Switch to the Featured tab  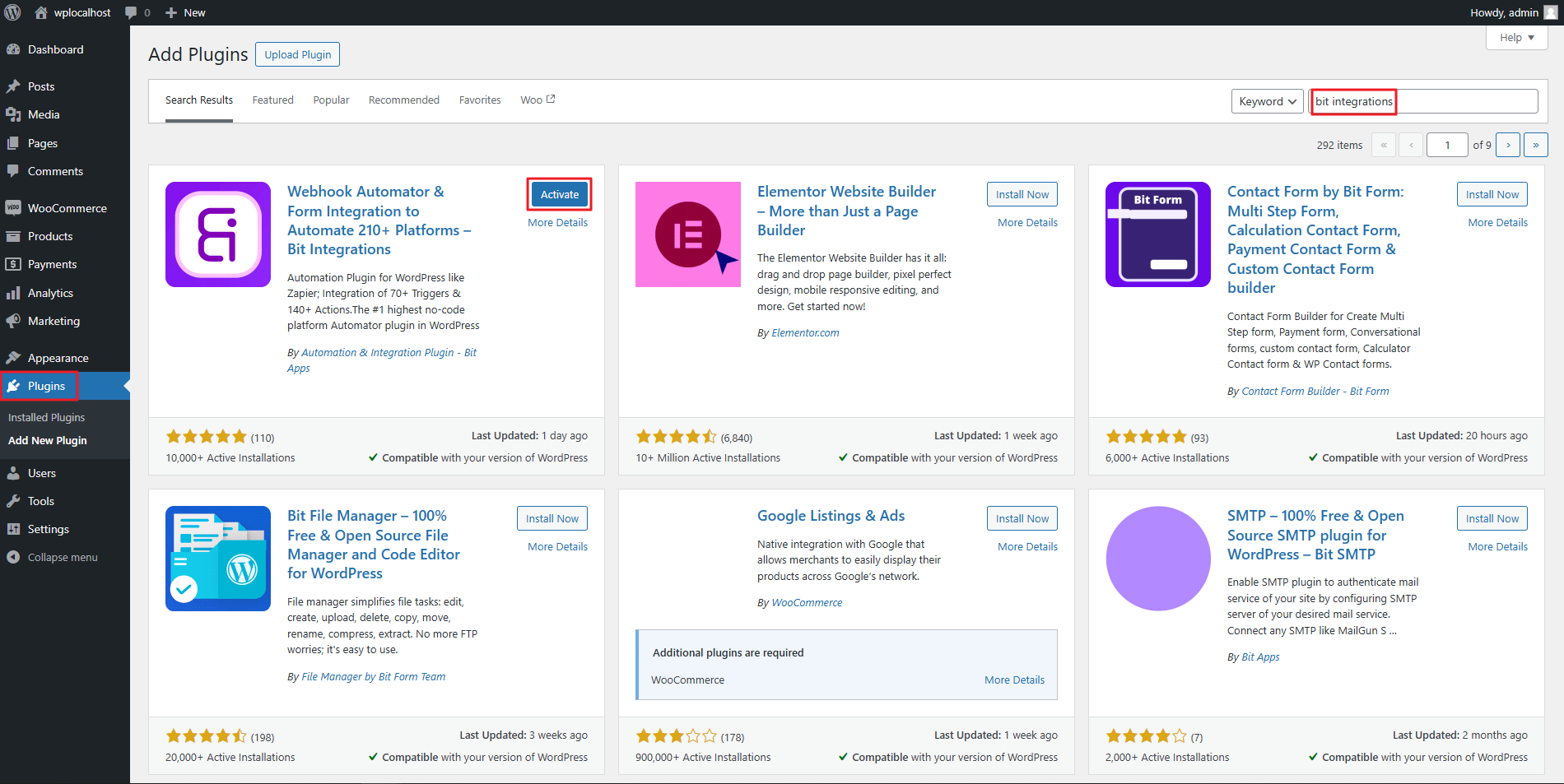point(272,100)
